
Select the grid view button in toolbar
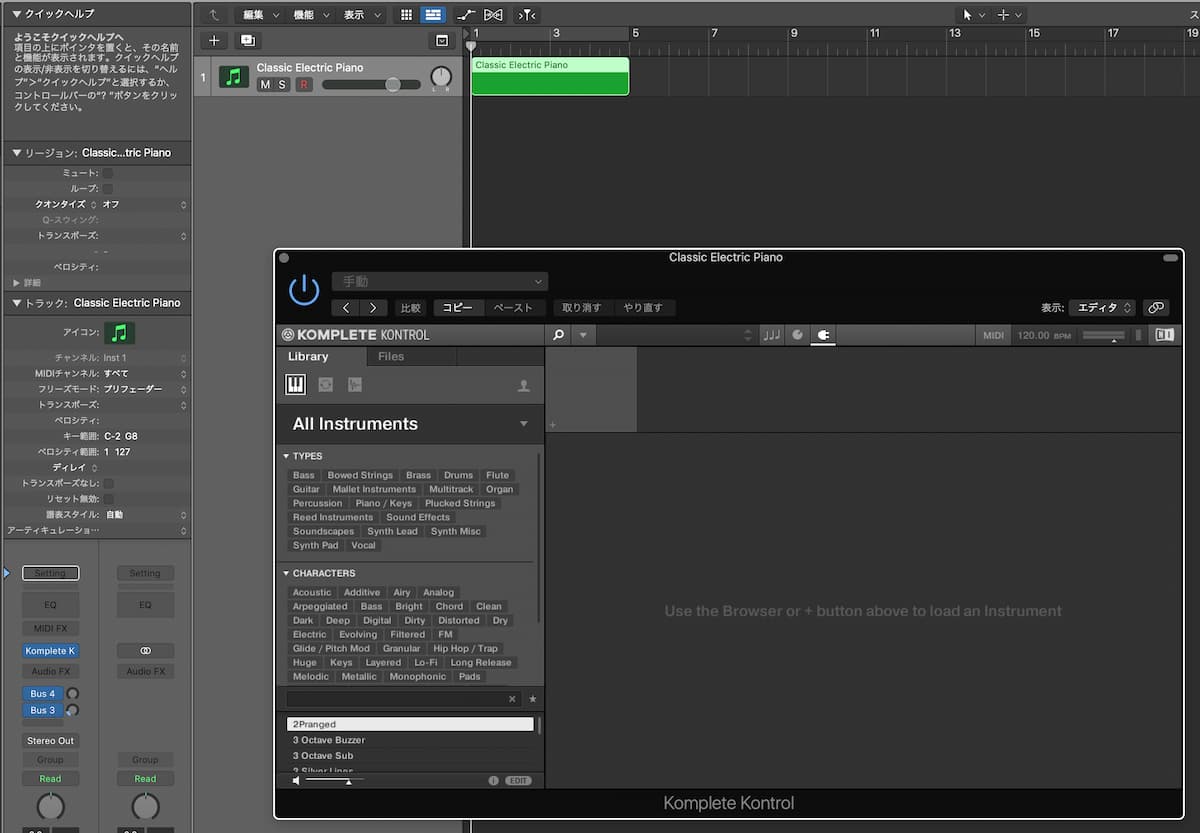(406, 15)
